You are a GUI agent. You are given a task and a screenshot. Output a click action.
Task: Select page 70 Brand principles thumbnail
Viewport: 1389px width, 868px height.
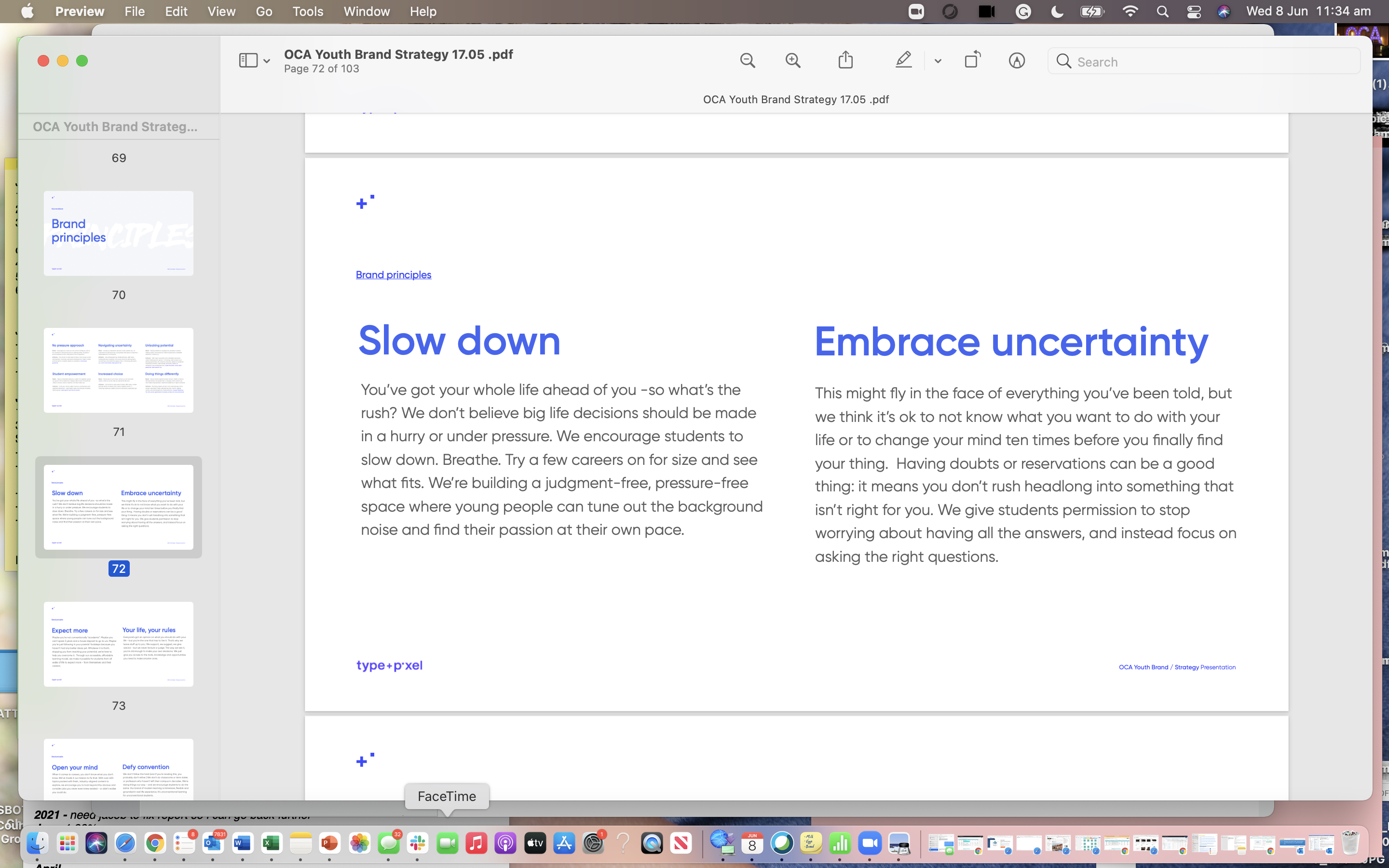click(118, 233)
